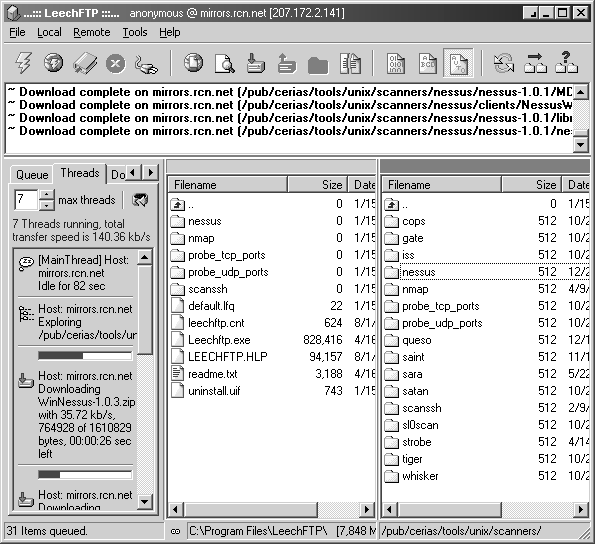Click icon next to max threads label

(140, 200)
